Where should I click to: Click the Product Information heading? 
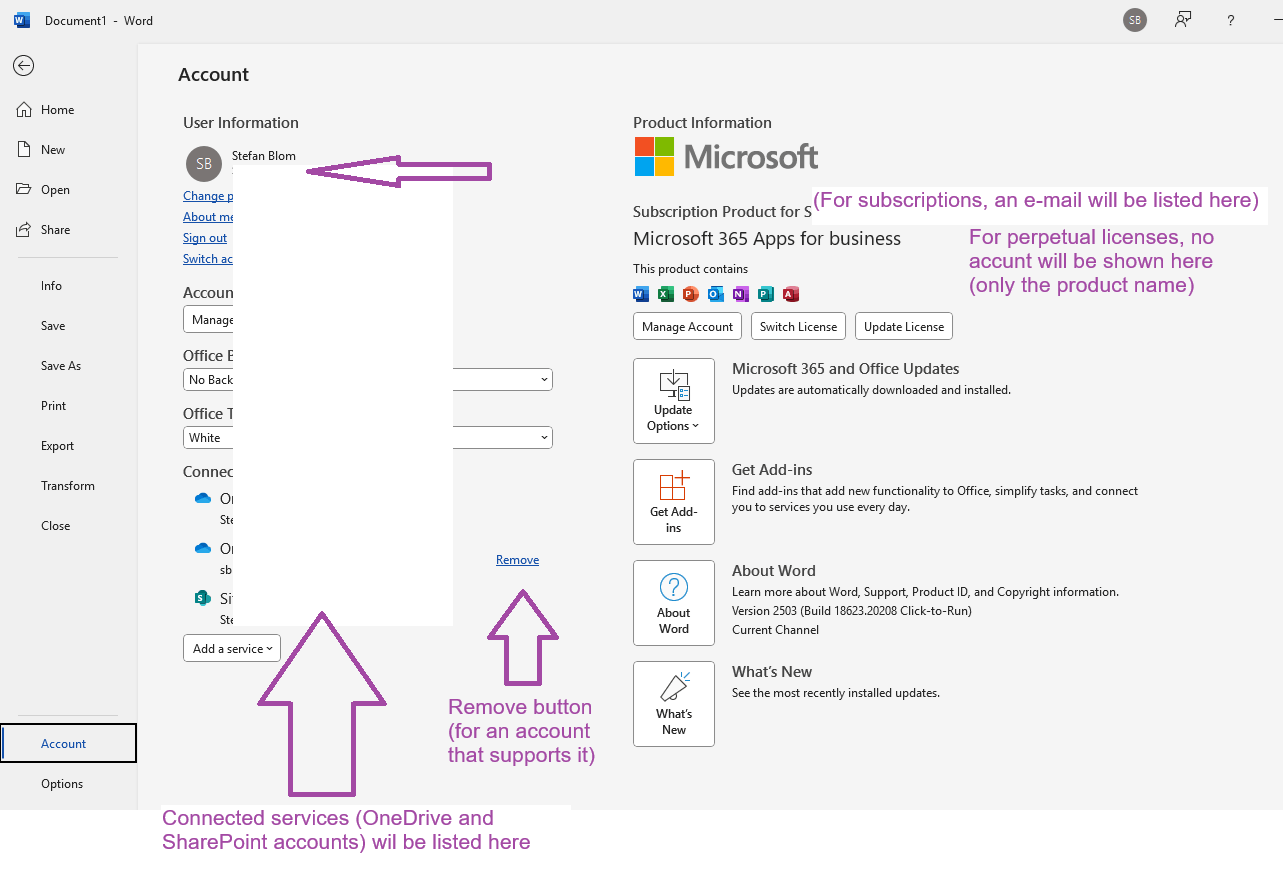pos(702,123)
